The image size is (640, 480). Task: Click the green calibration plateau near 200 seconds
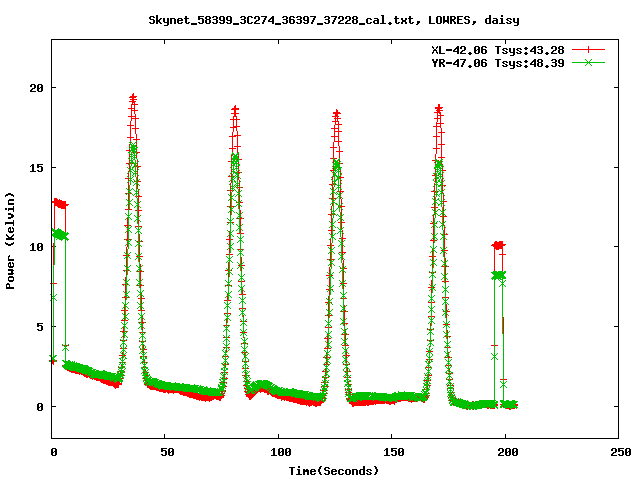(499, 275)
